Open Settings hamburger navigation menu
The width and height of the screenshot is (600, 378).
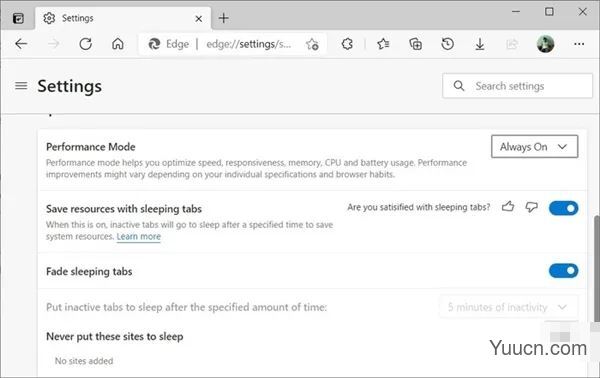click(21, 86)
